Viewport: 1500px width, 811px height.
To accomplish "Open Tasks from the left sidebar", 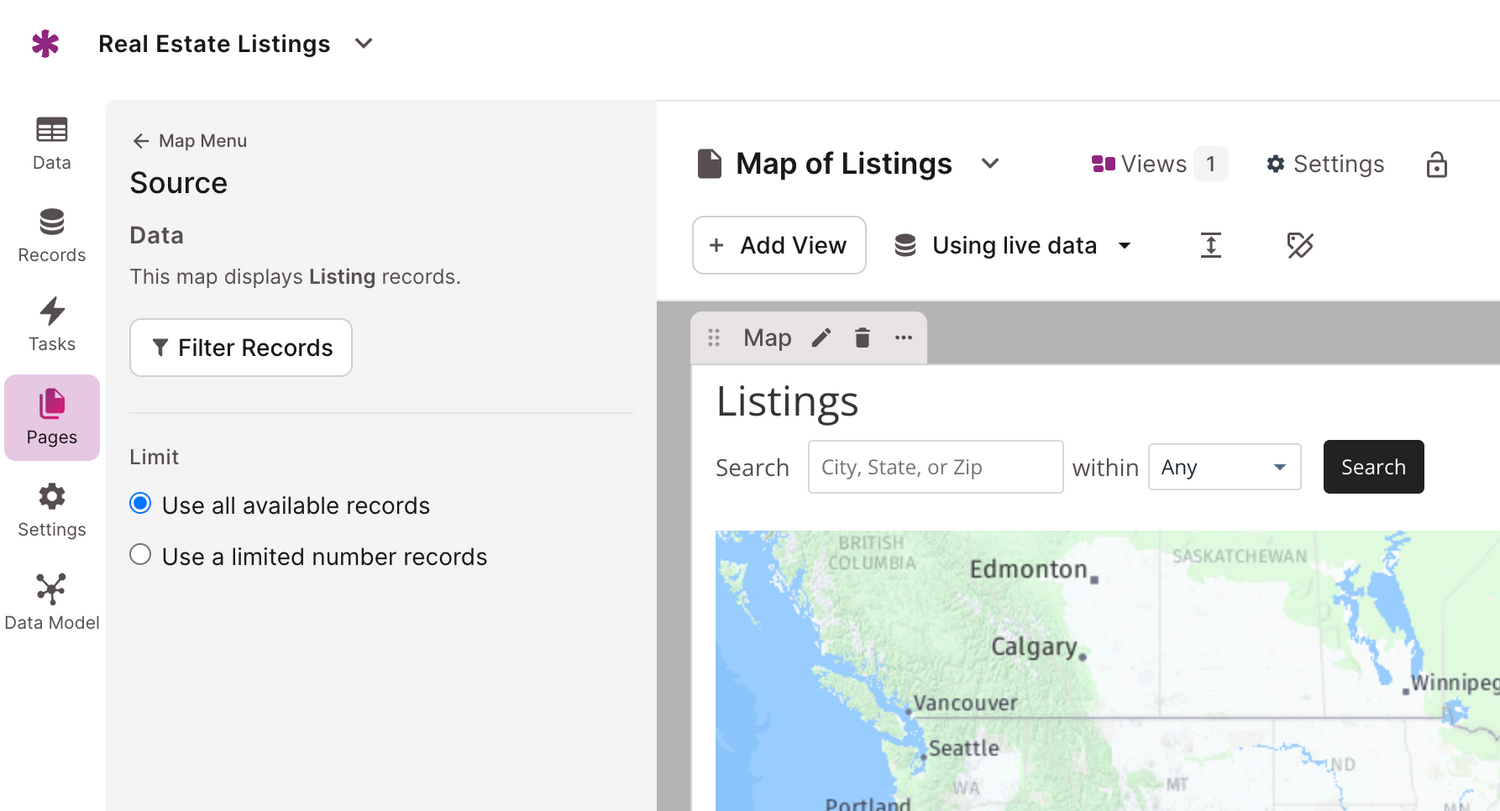I will [x=52, y=324].
